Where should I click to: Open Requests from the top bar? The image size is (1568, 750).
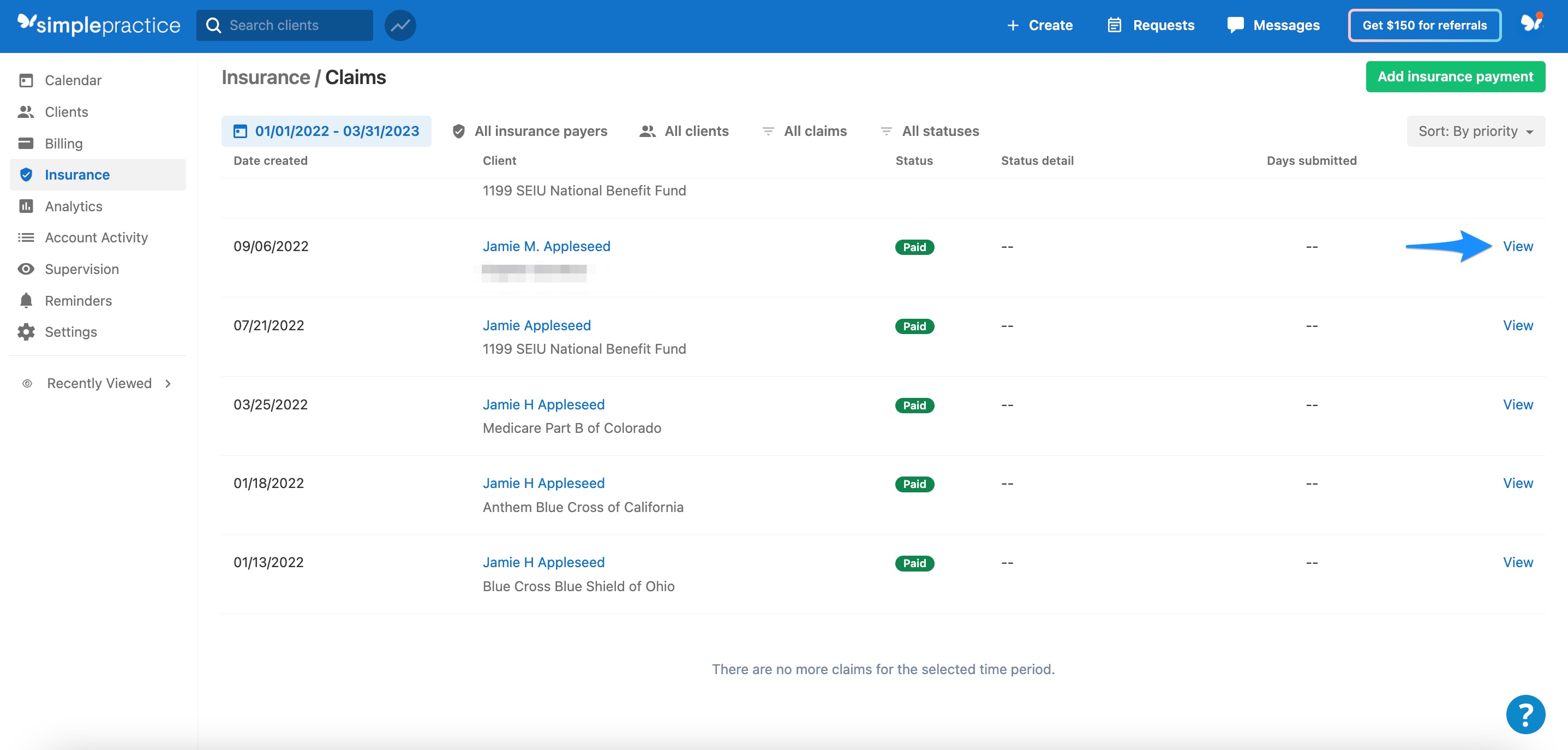point(1151,25)
